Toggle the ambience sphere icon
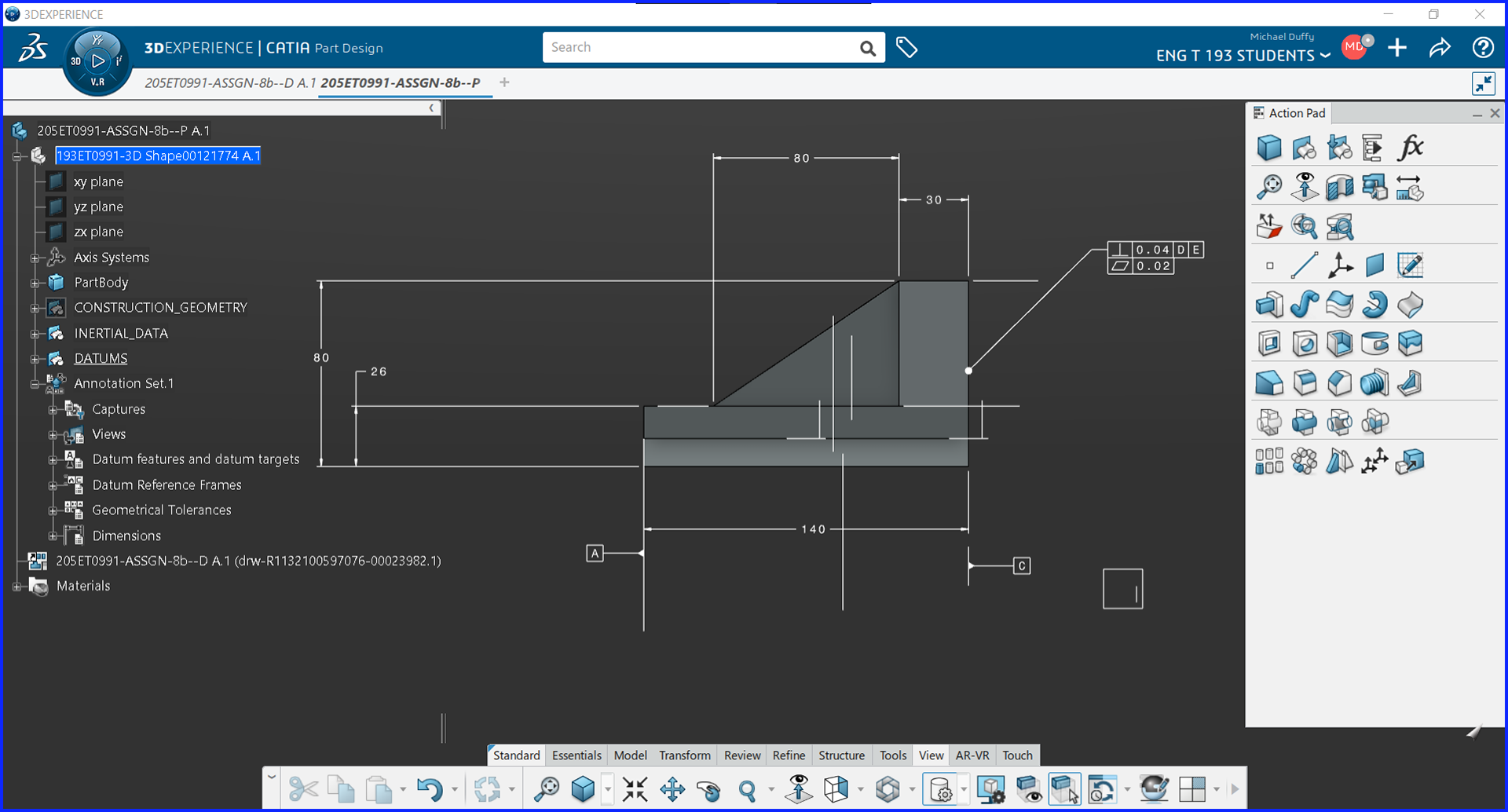 coord(1154,789)
